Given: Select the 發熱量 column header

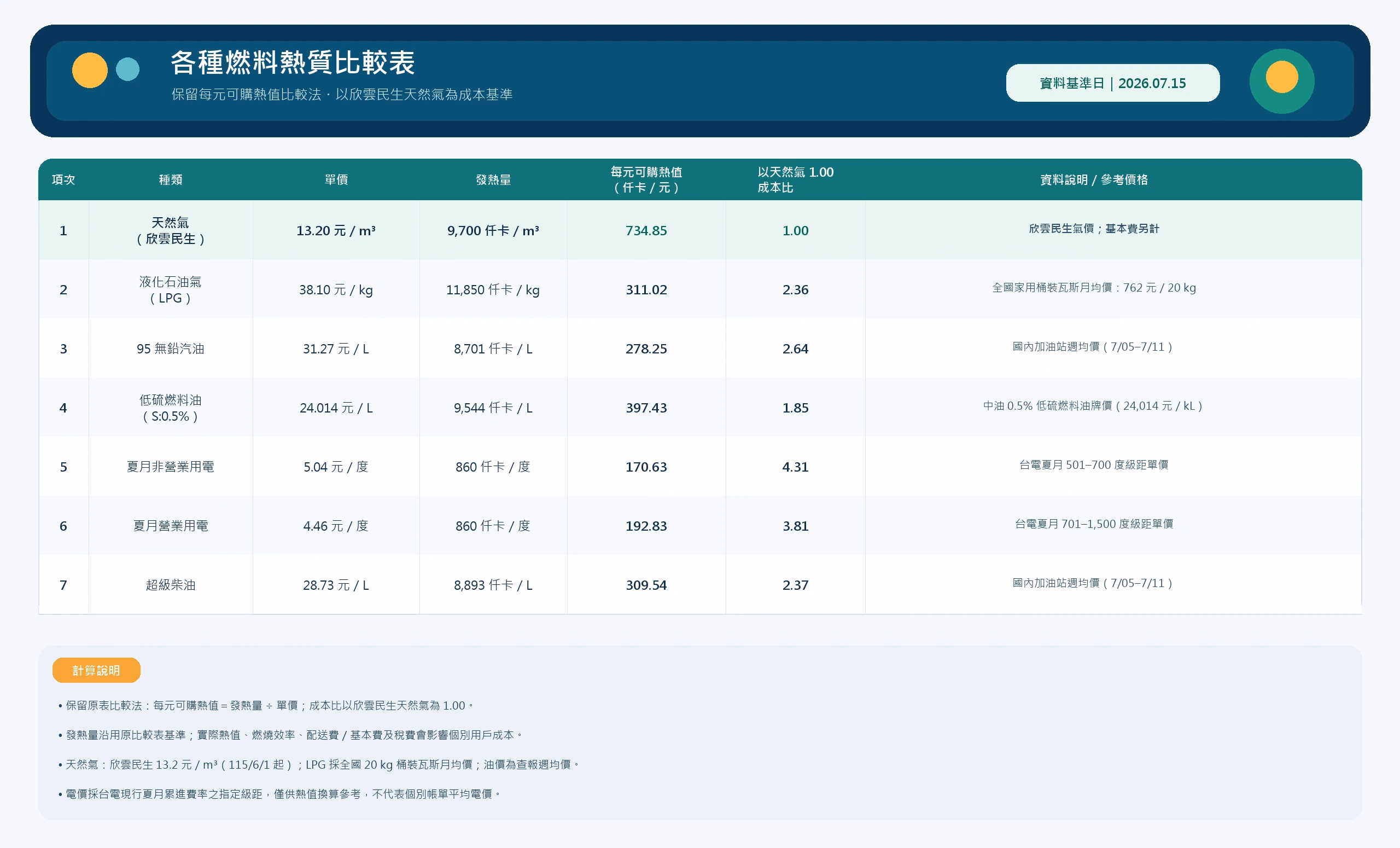Looking at the screenshot, I should [x=493, y=179].
